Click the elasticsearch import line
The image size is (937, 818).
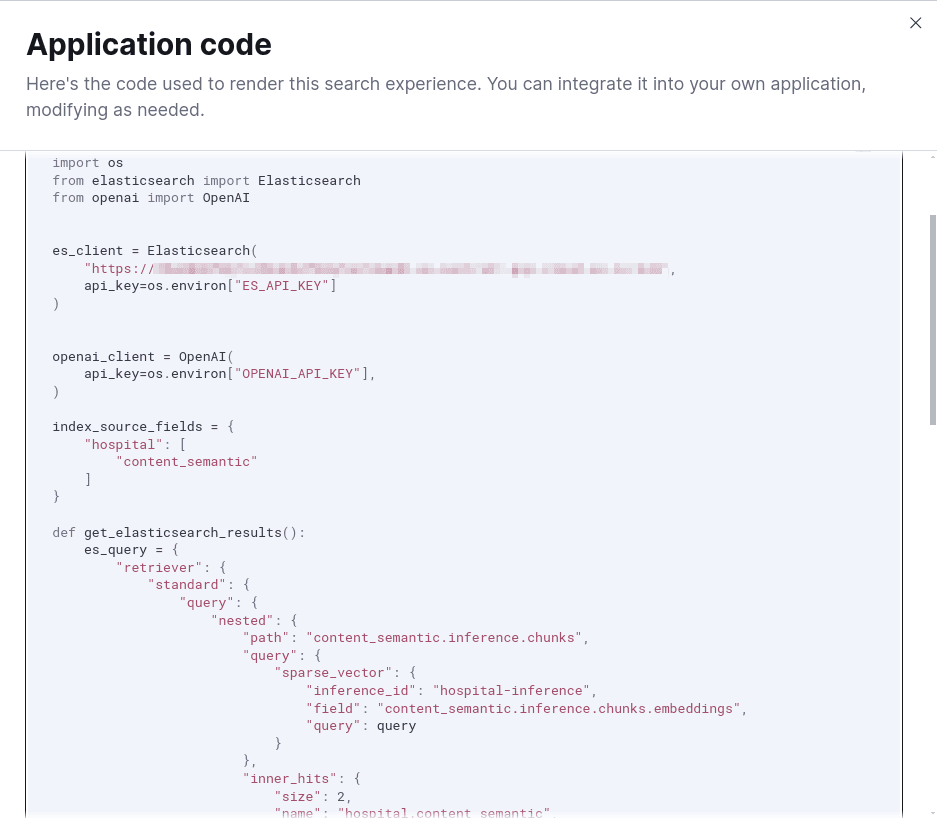coord(143,180)
